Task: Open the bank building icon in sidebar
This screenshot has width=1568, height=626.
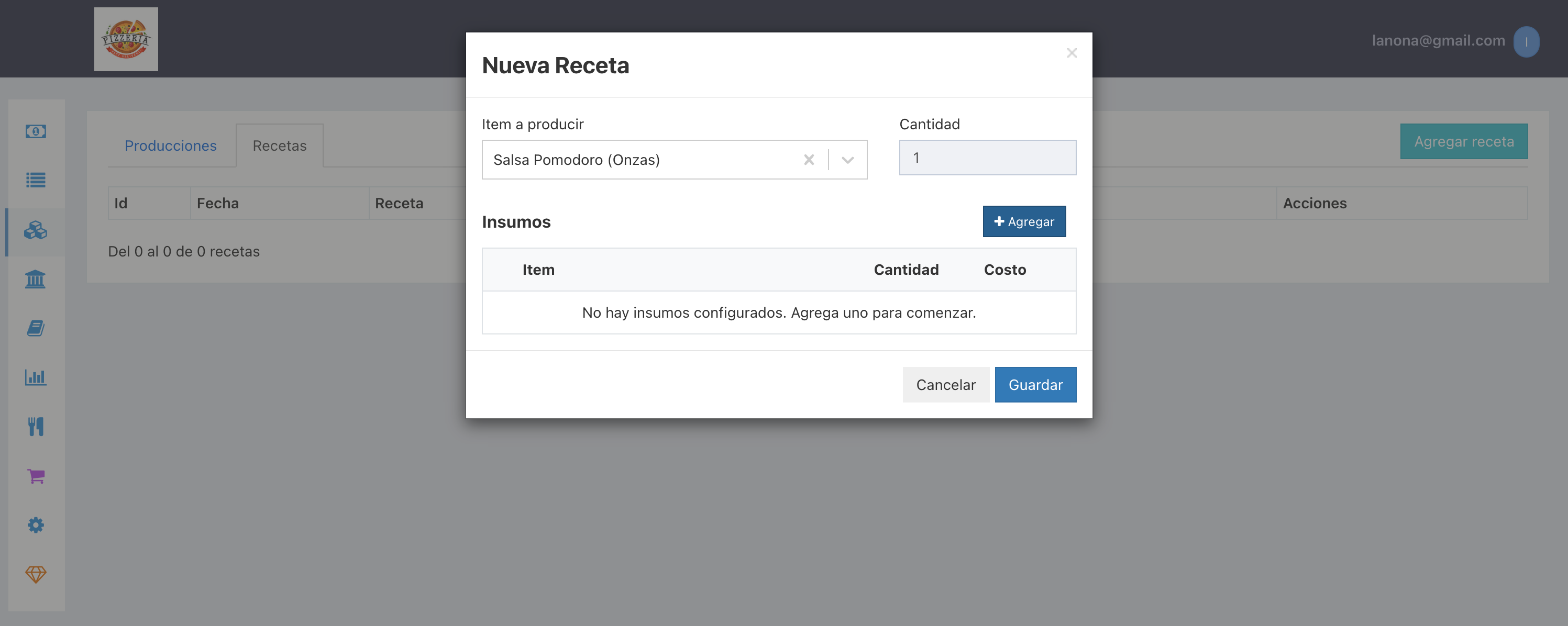Action: point(36,279)
